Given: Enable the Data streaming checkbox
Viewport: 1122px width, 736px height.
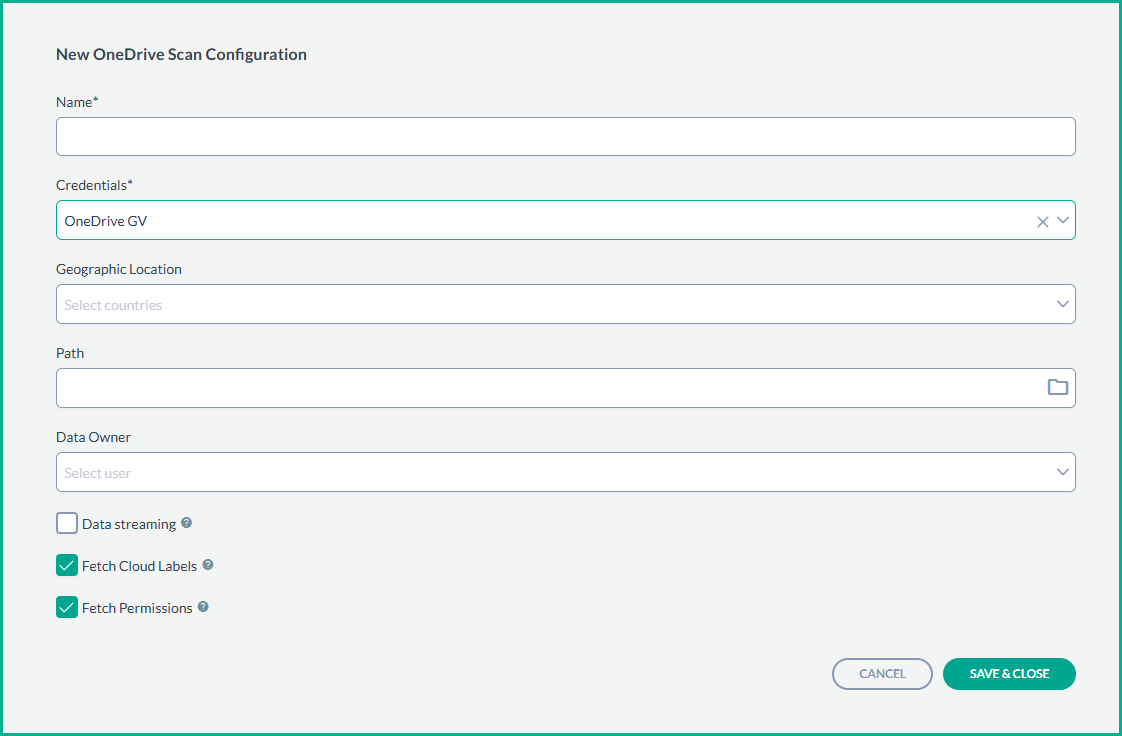Looking at the screenshot, I should 67,524.
